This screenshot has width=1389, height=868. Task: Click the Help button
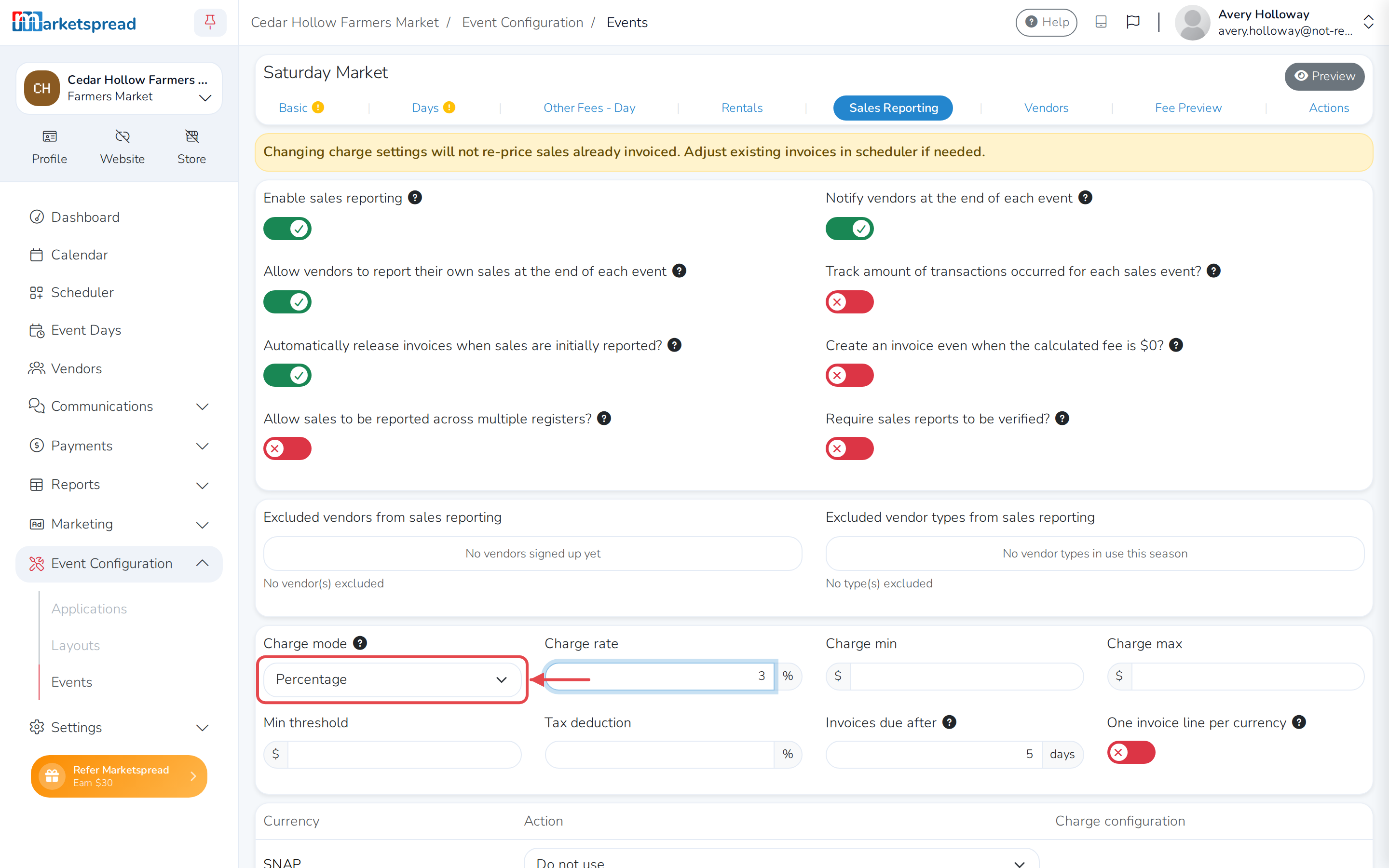[1047, 22]
